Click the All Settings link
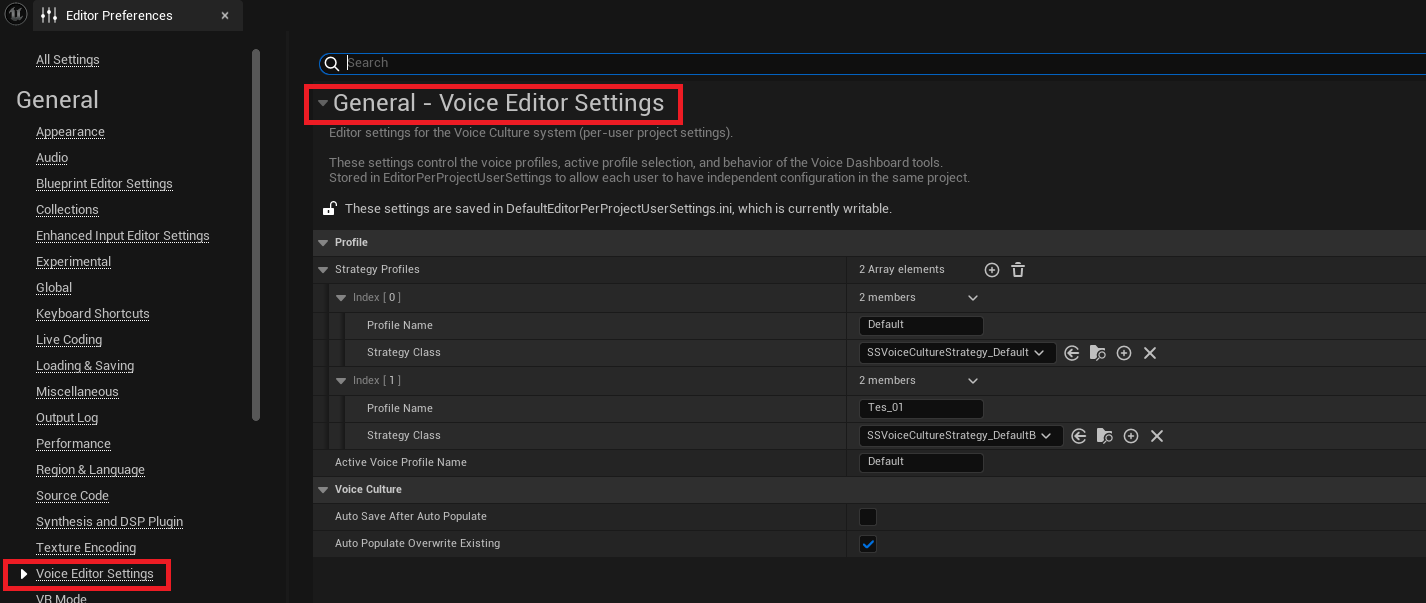This screenshot has width=1426, height=603. pyautogui.click(x=67, y=60)
